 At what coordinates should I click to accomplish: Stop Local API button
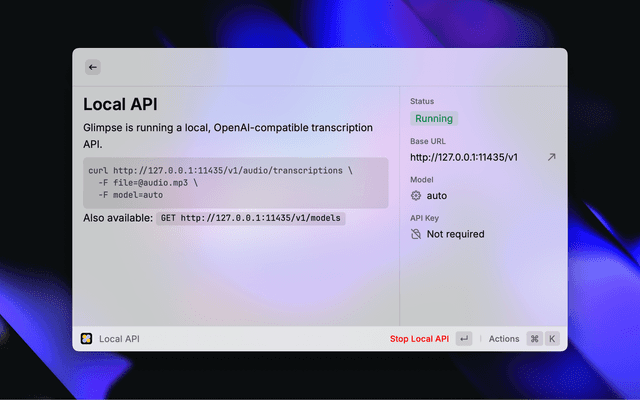[x=419, y=339]
